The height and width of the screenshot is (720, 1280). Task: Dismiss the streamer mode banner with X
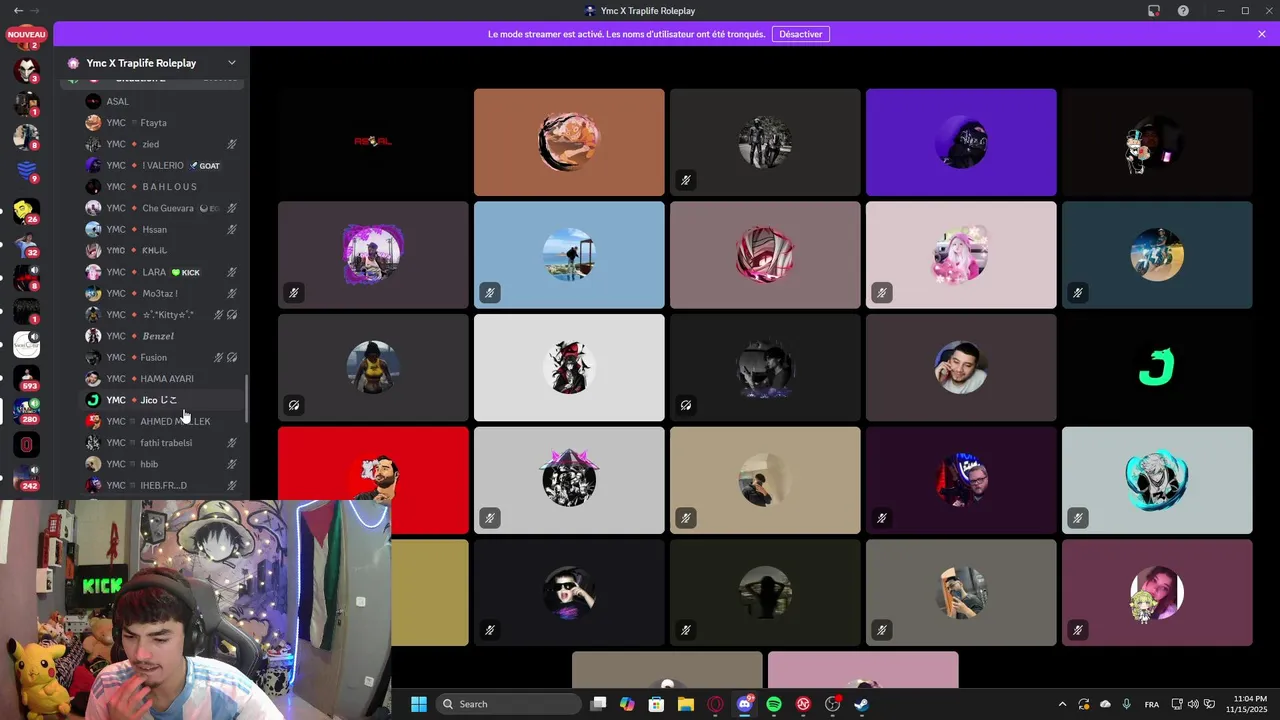(1262, 34)
